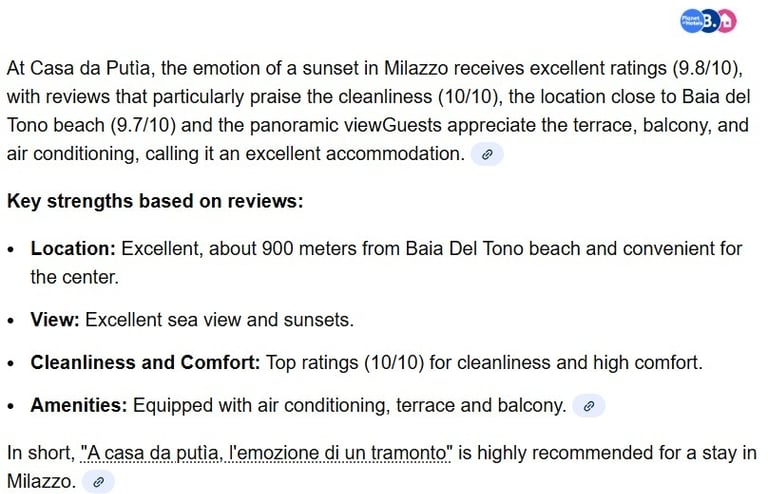Click the 'Key strengths based on reviews:' heading
This screenshot has height=494, width=768.
155,201
